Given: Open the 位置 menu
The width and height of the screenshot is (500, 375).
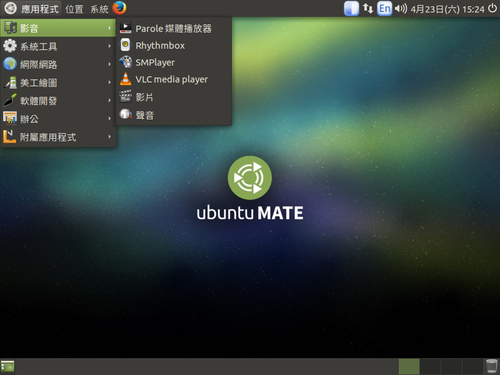Looking at the screenshot, I should (x=74, y=9).
